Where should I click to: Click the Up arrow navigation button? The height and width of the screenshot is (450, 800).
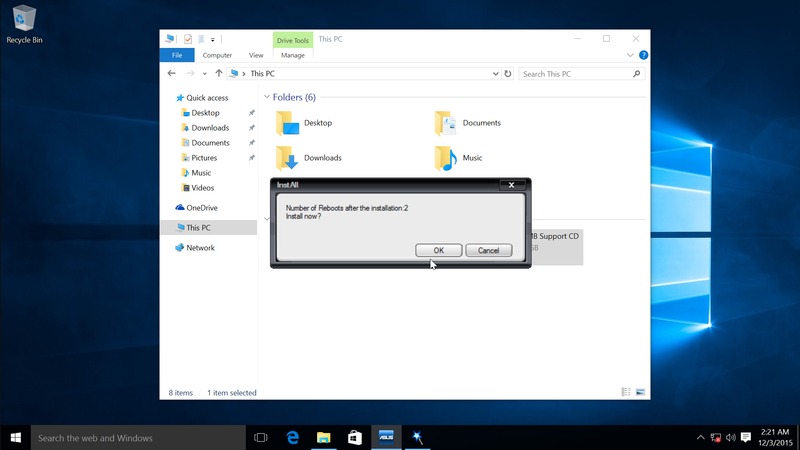(x=218, y=73)
